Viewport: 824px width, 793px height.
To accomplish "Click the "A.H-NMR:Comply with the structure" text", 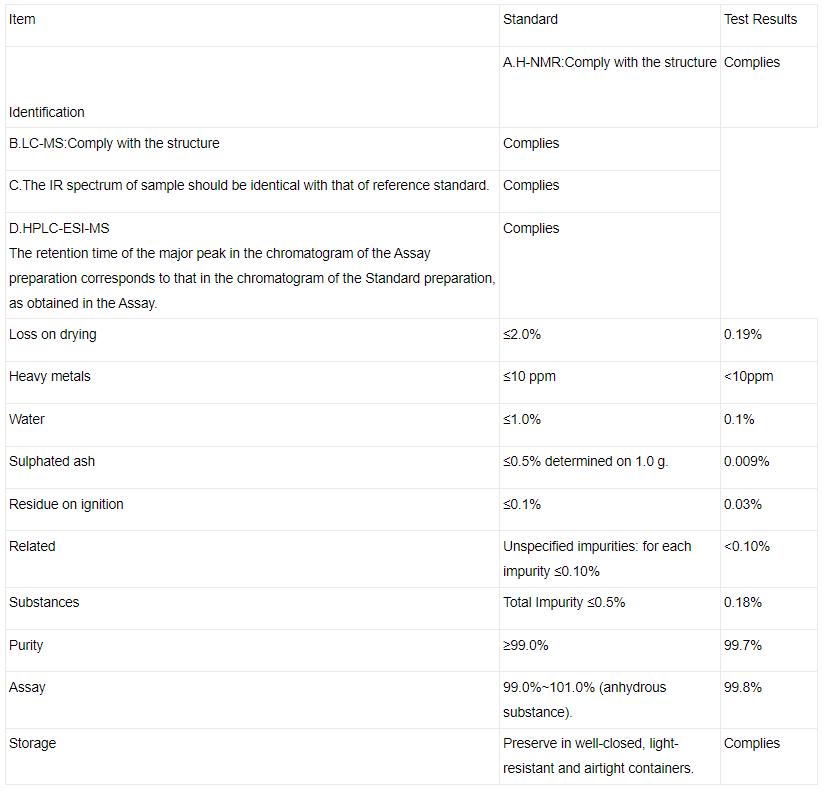I will [609, 62].
